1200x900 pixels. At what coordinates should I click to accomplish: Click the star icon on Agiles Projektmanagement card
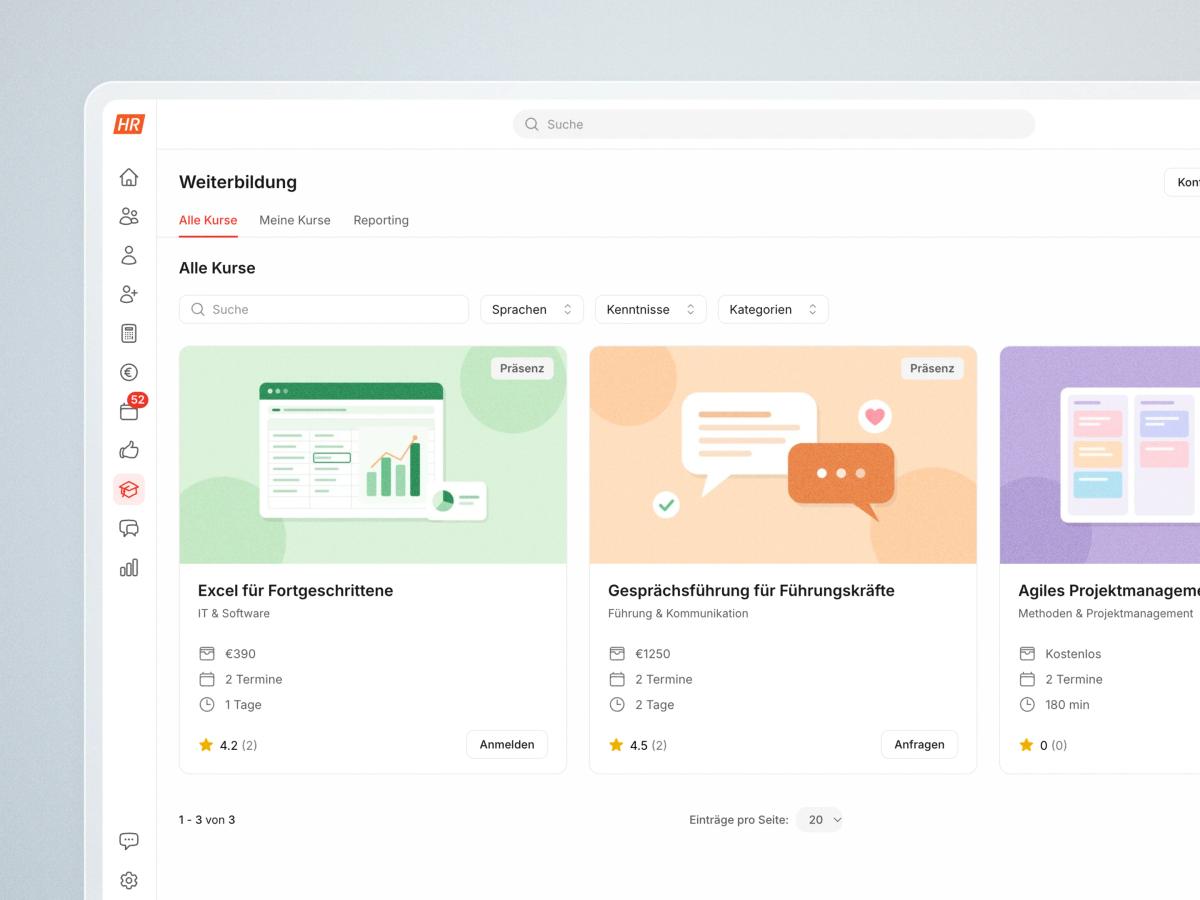tap(1026, 745)
